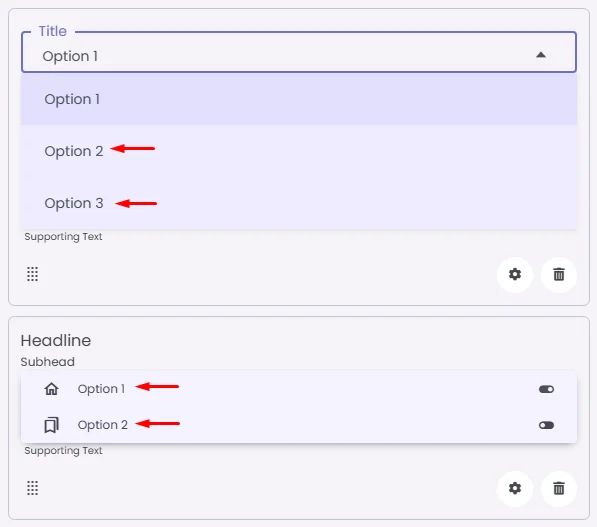The image size is (597, 527).
Task: Open settings gear of dropdown card
Action: click(515, 274)
